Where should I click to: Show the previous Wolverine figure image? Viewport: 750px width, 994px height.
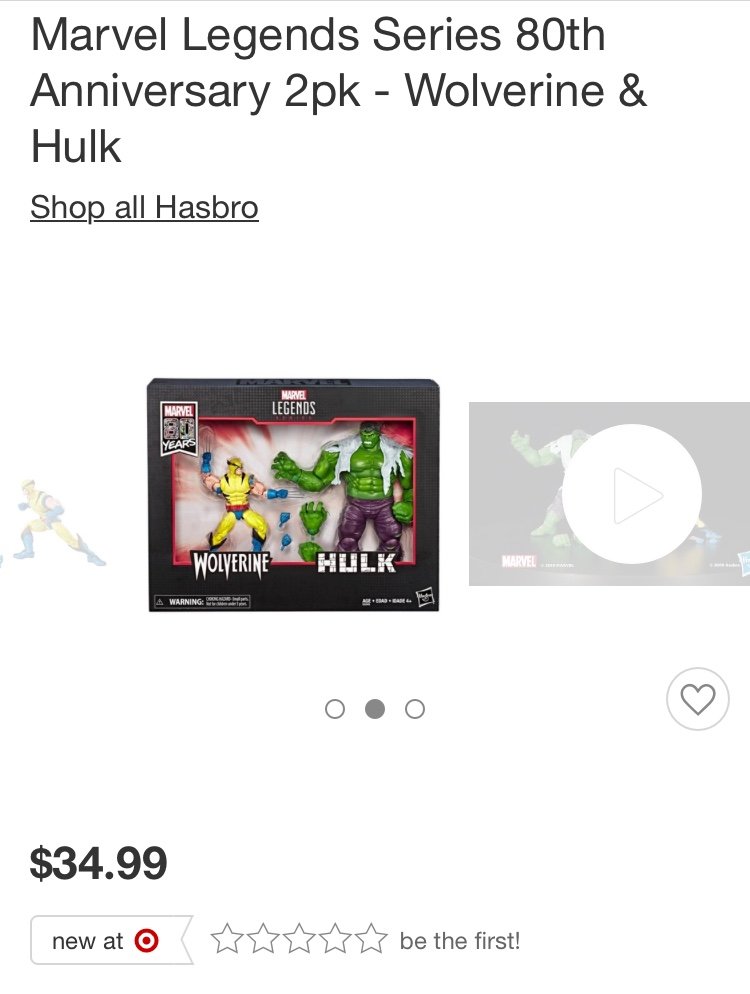point(53,521)
